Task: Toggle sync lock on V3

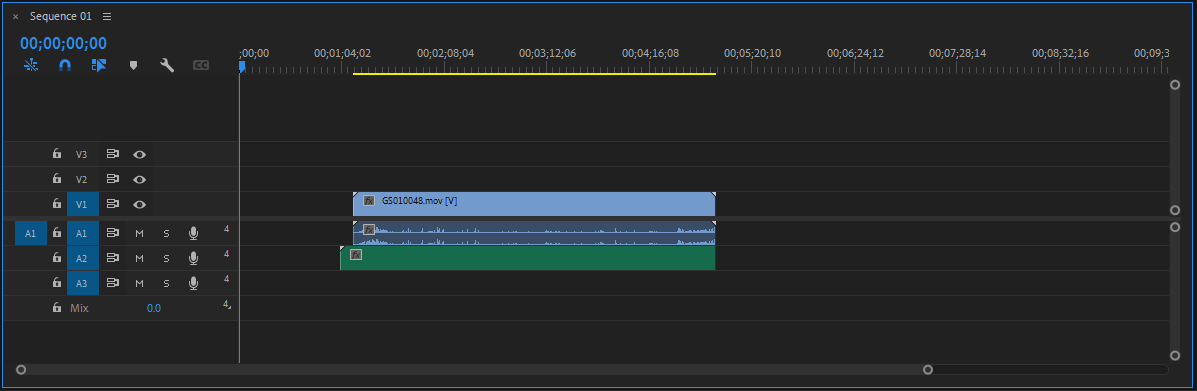Action: click(x=113, y=154)
